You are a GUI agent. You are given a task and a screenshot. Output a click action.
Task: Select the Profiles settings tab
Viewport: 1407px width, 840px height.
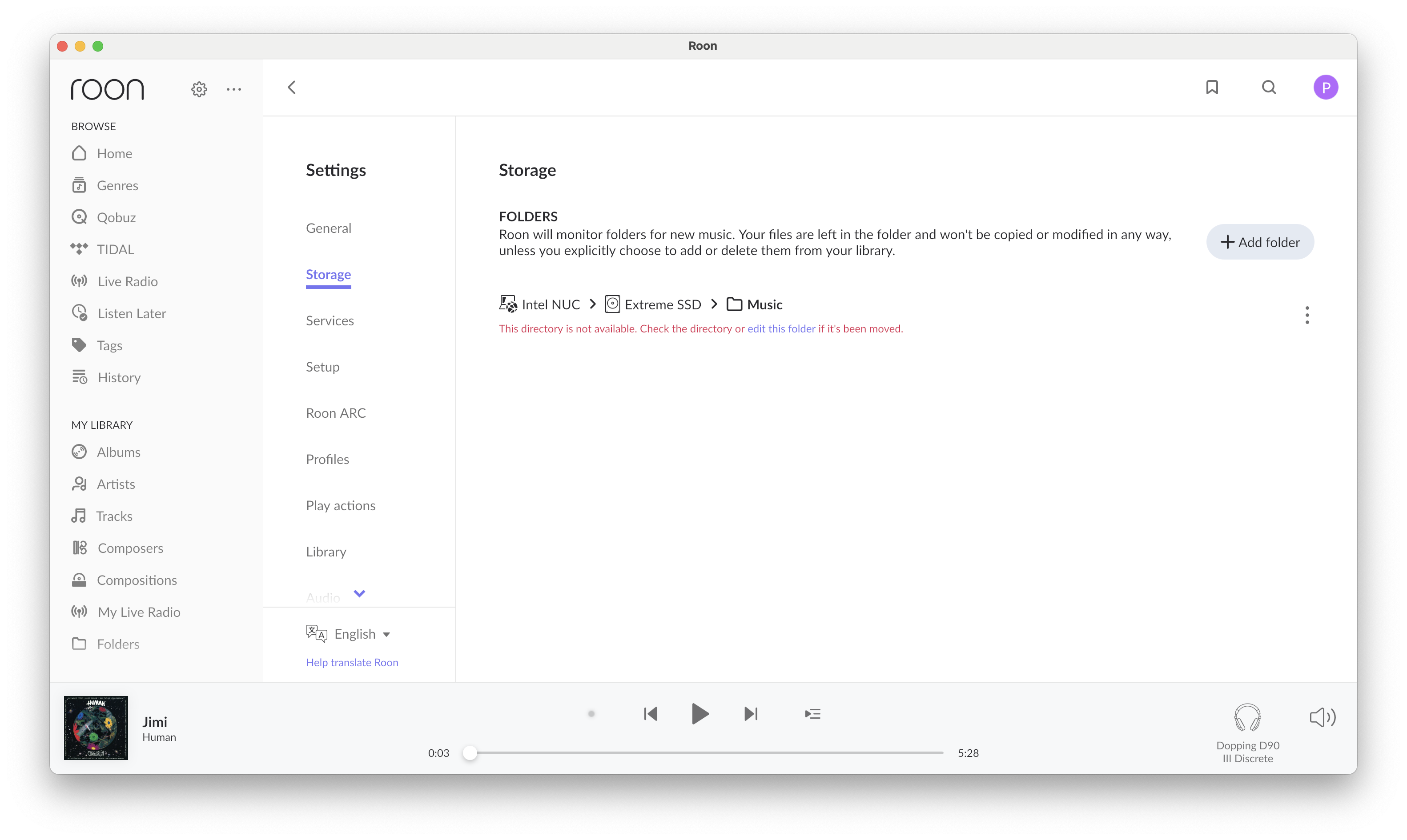(327, 459)
